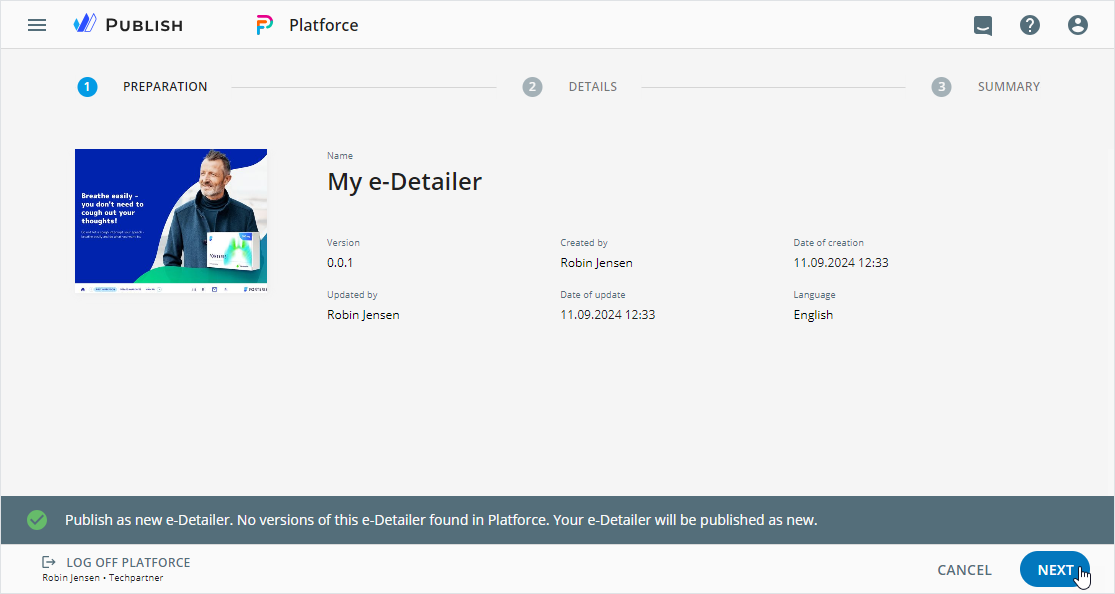The image size is (1115, 594).
Task: Click the publish as new notification message
Action: 440,520
